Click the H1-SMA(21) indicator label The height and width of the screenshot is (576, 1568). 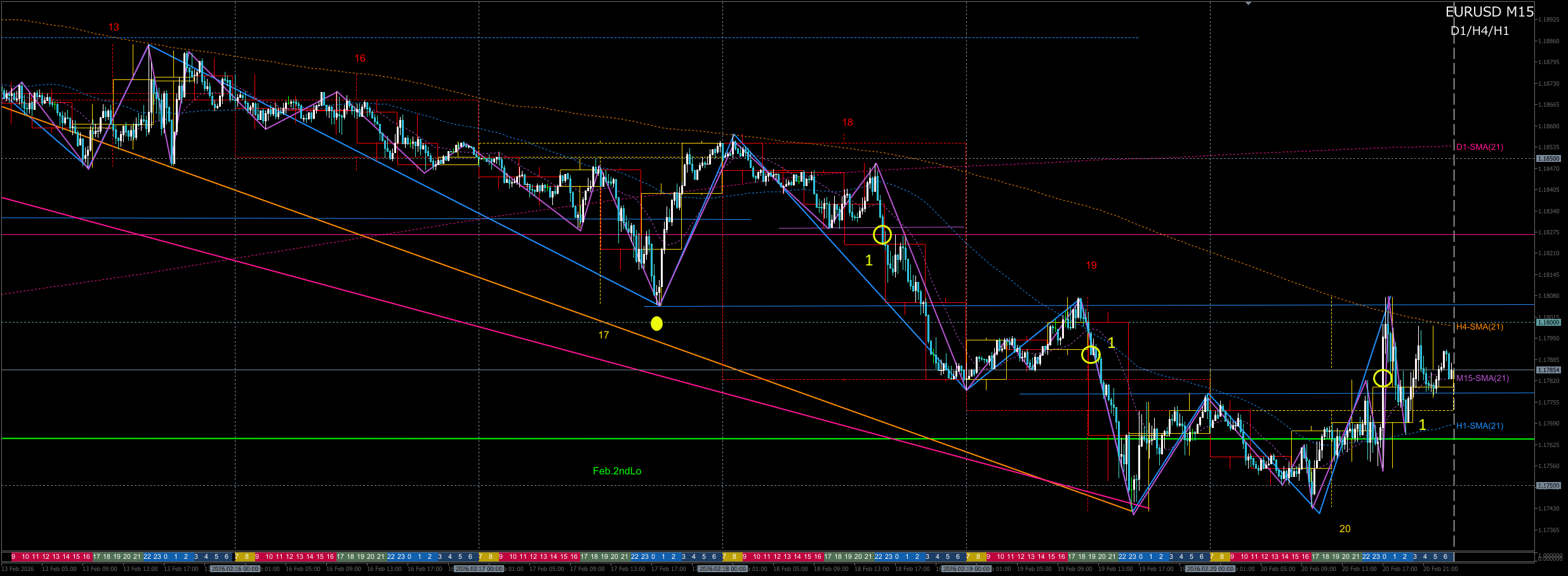[1479, 426]
